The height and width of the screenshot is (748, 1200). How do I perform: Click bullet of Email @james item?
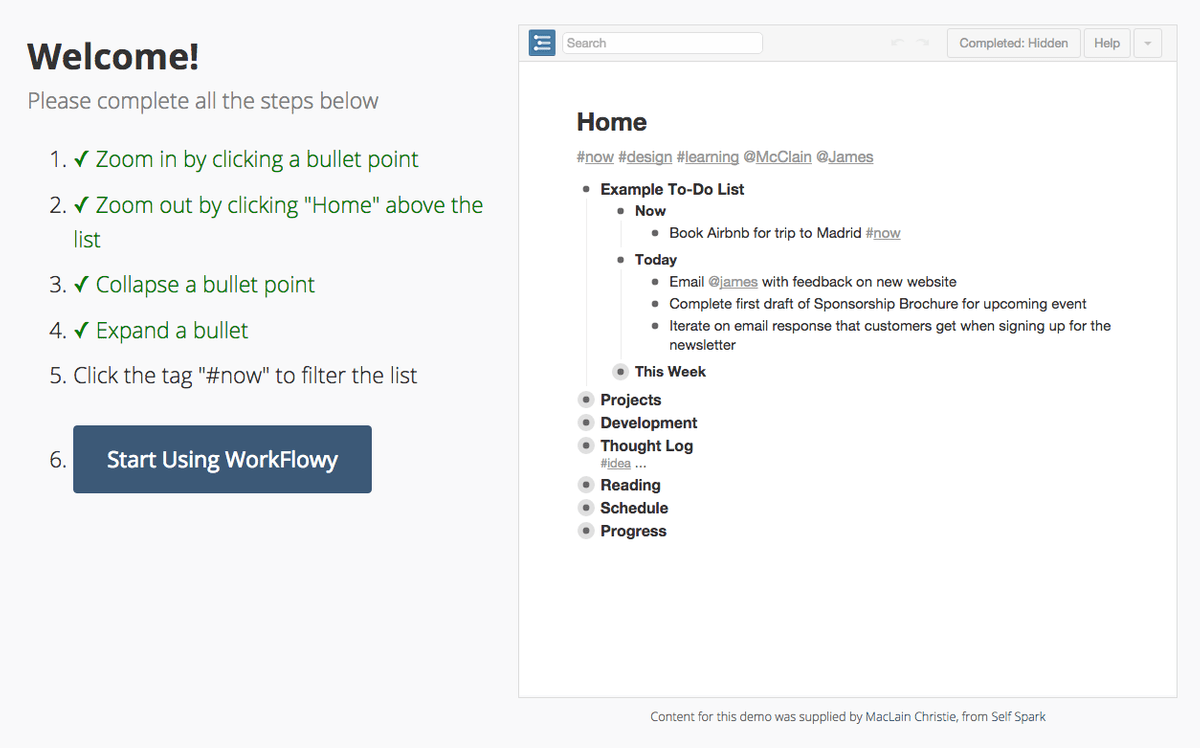(x=655, y=282)
